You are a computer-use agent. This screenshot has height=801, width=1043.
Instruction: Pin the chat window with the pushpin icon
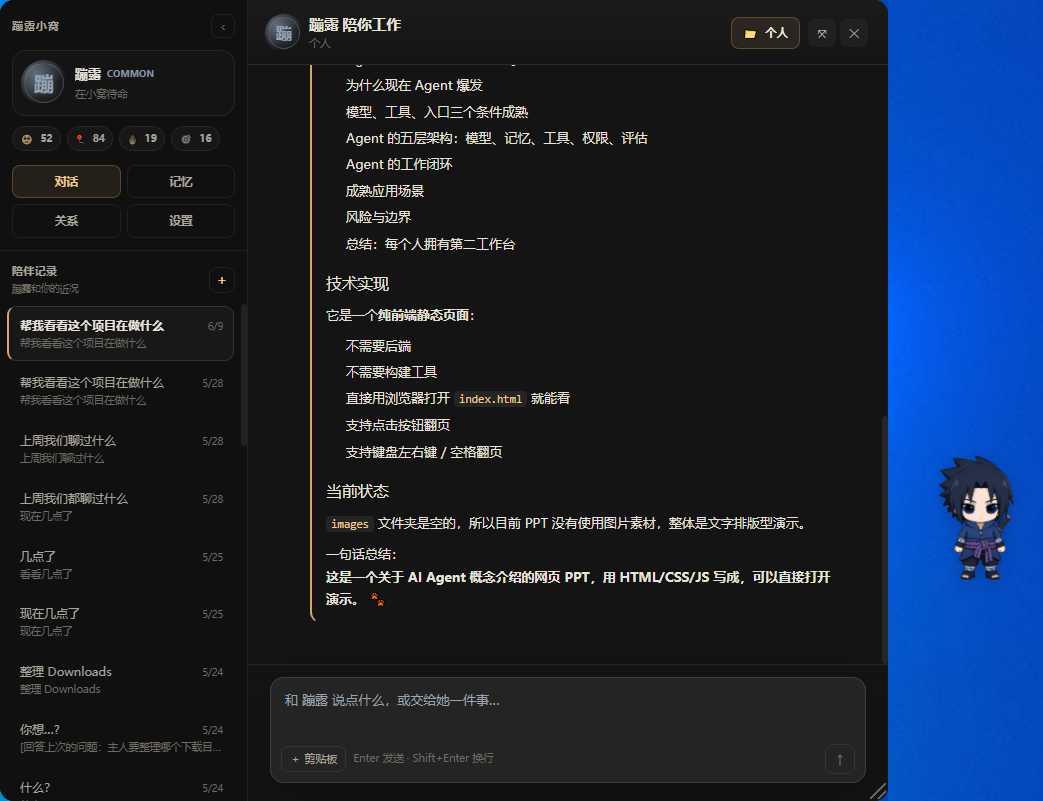[x=822, y=34]
